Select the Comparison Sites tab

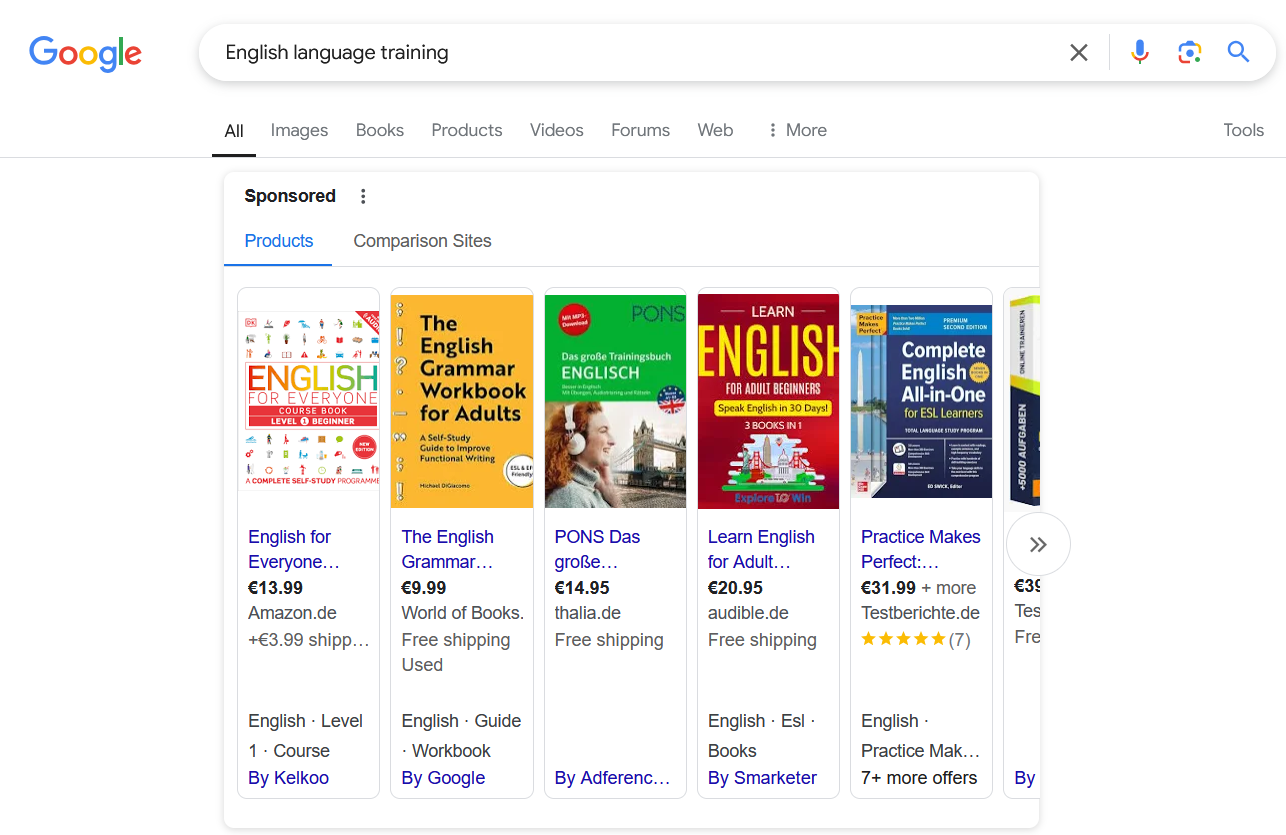click(422, 241)
